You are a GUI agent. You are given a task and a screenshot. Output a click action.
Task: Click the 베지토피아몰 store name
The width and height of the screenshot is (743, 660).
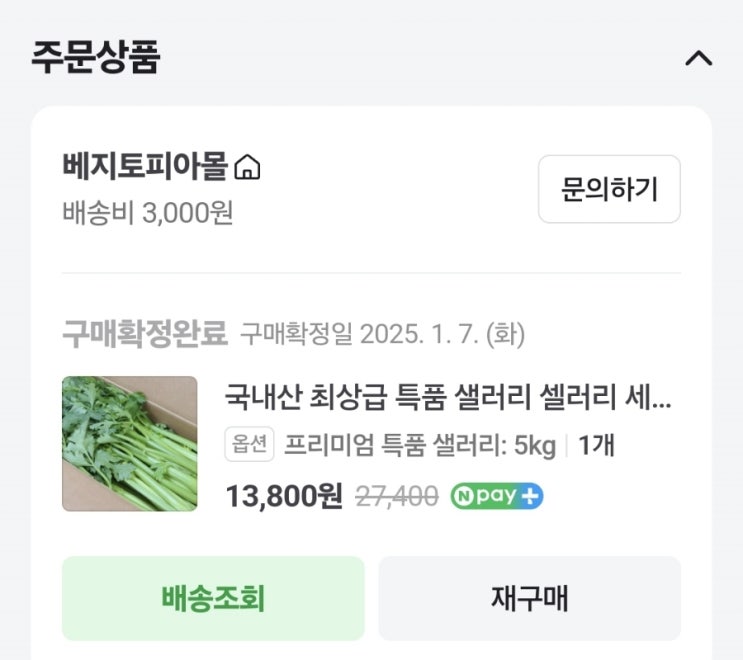click(x=145, y=166)
